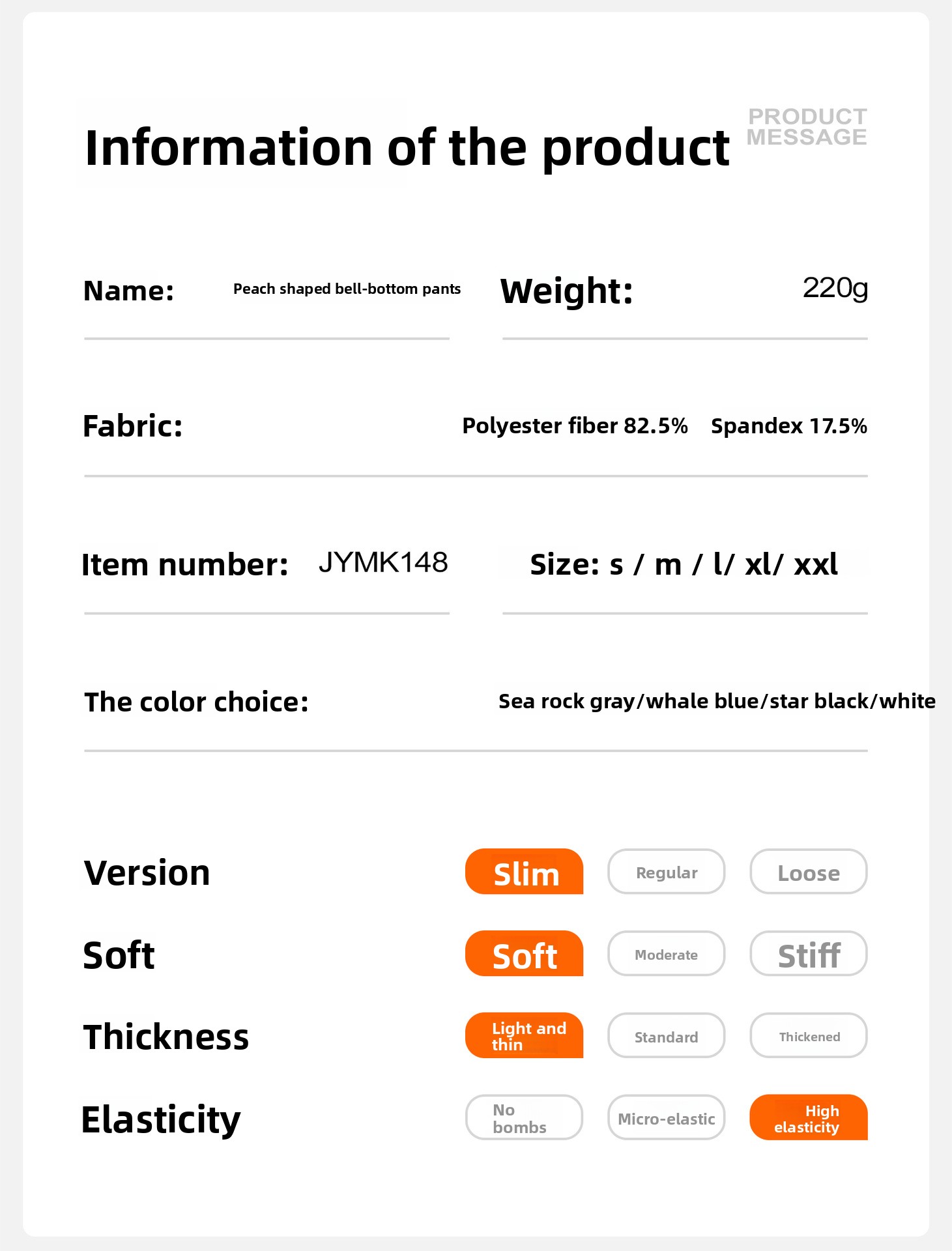
Task: Click the item number JYMK148
Action: click(383, 562)
